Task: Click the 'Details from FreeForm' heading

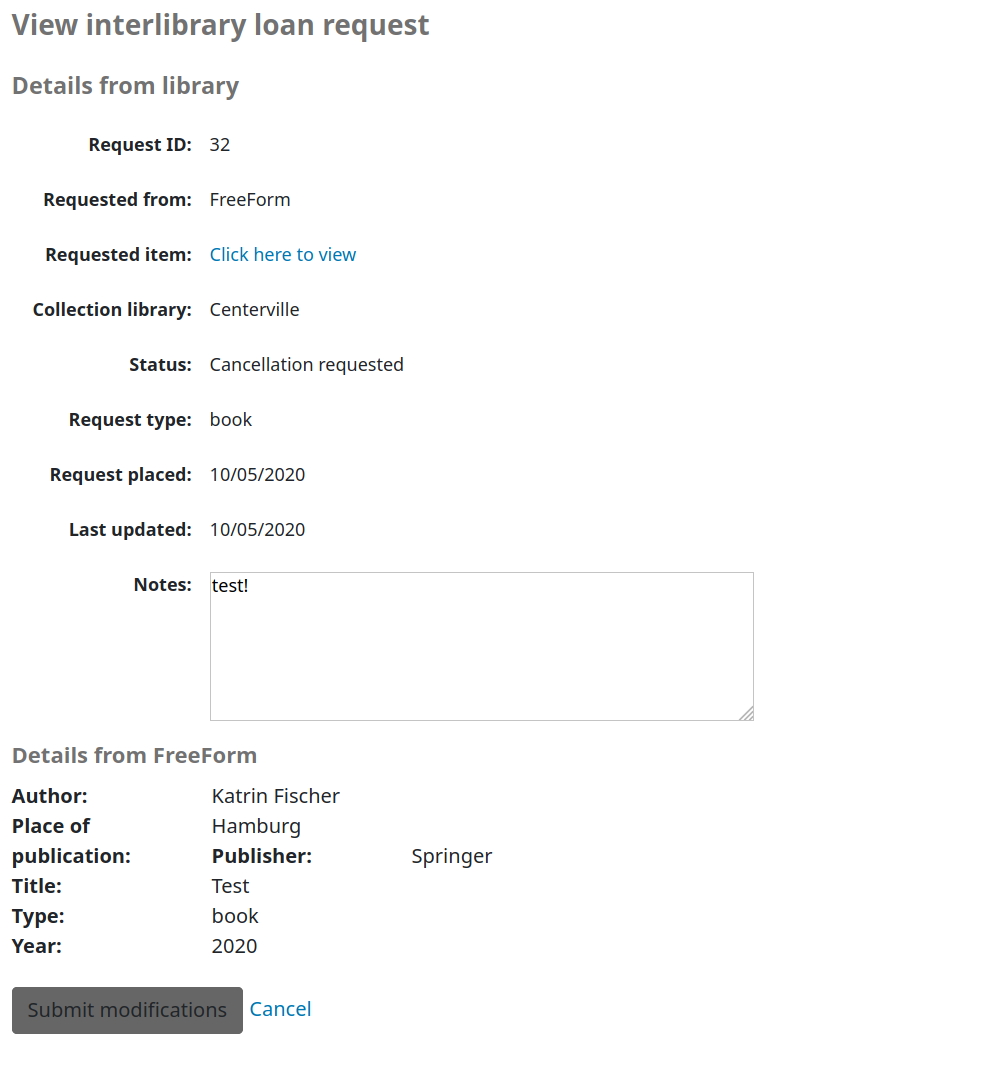Action: pyautogui.click(x=134, y=755)
